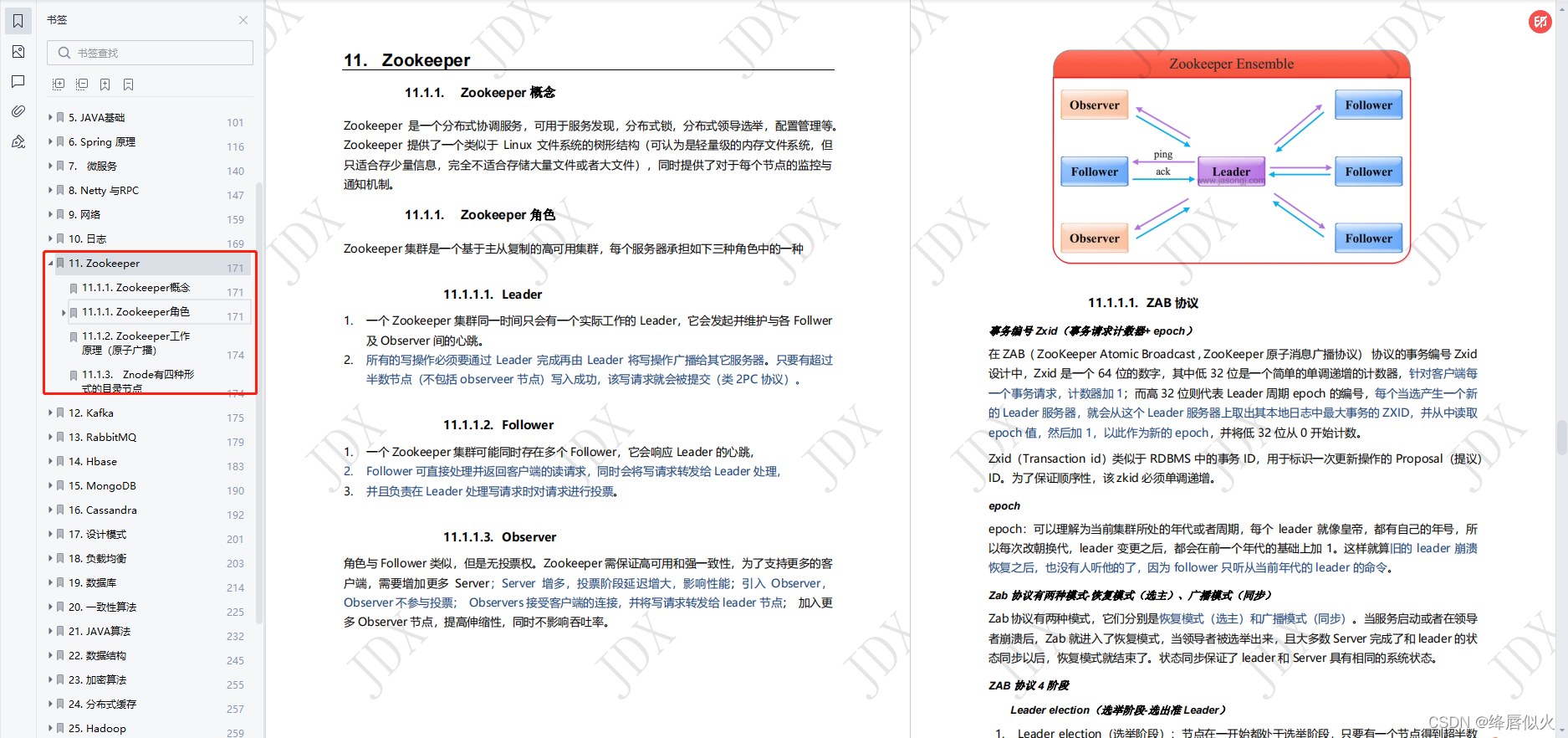This screenshot has height=738, width=1568.
Task: Open the Attachments paperclip panel
Action: click(18, 111)
